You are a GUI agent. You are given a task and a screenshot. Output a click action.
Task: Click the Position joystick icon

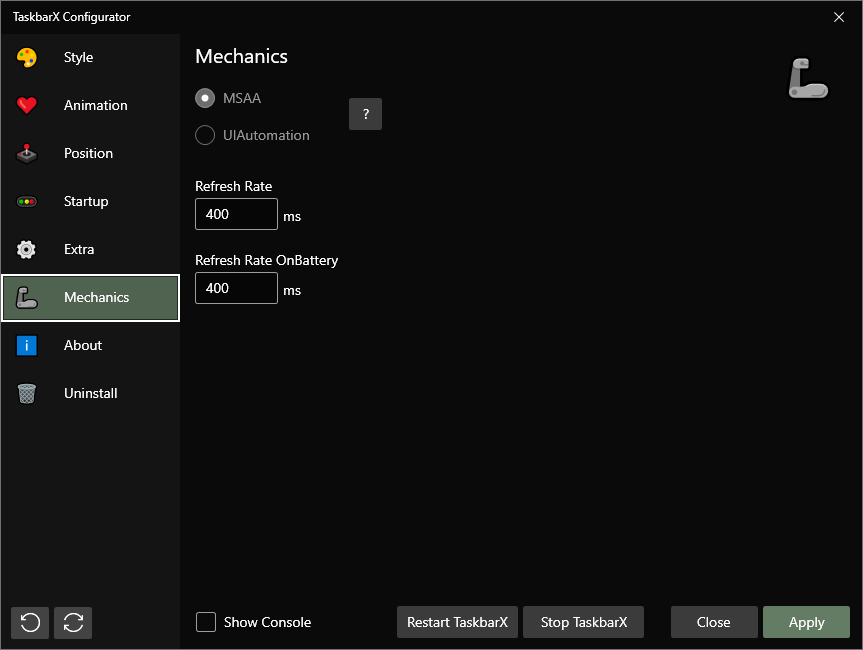pyautogui.click(x=25, y=153)
